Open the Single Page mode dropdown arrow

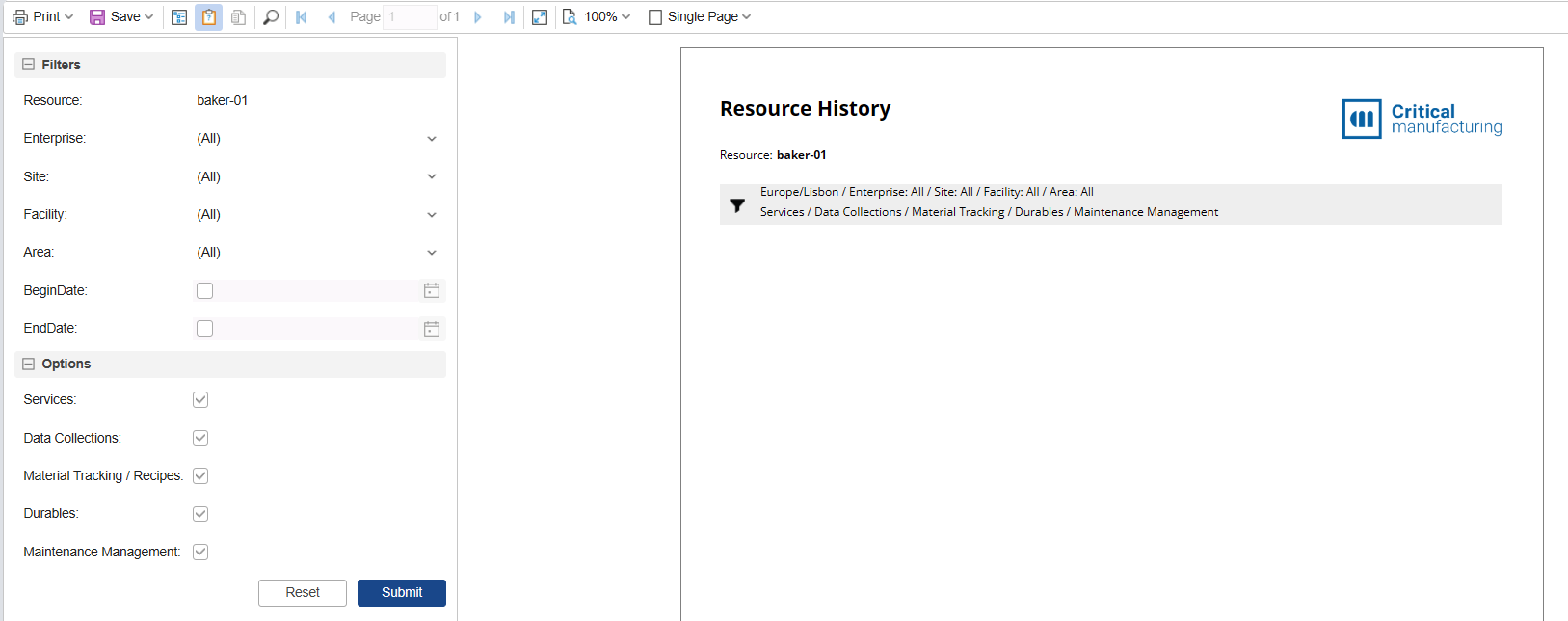click(x=747, y=17)
